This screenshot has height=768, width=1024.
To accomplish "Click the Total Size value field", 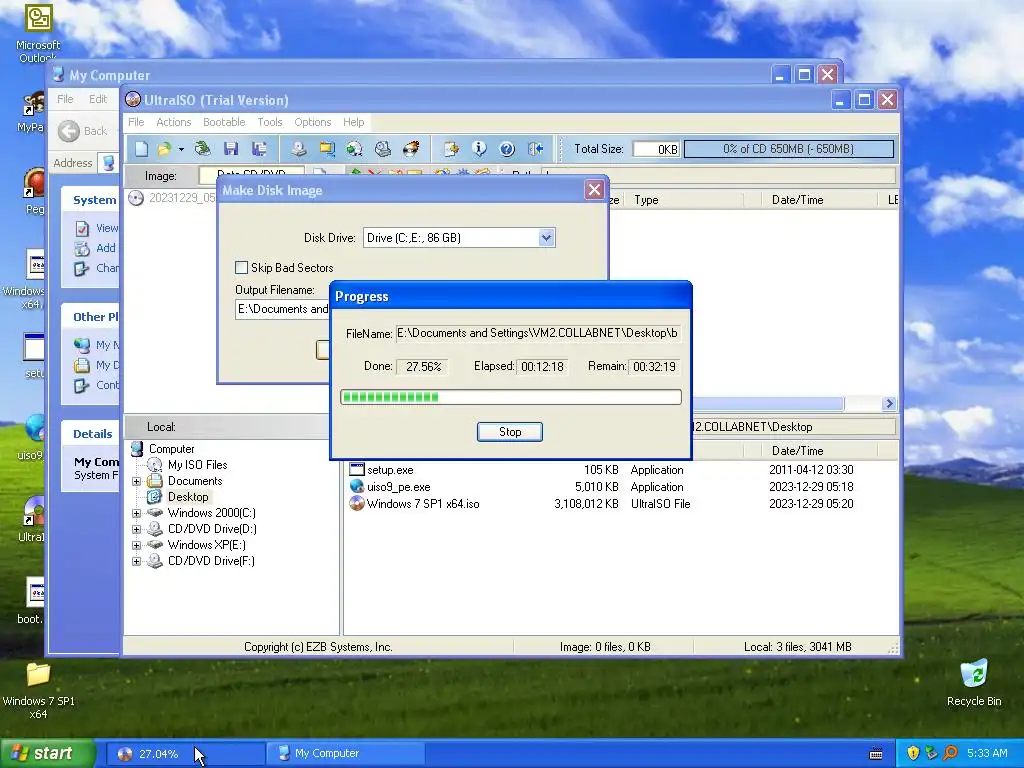I will [656, 149].
